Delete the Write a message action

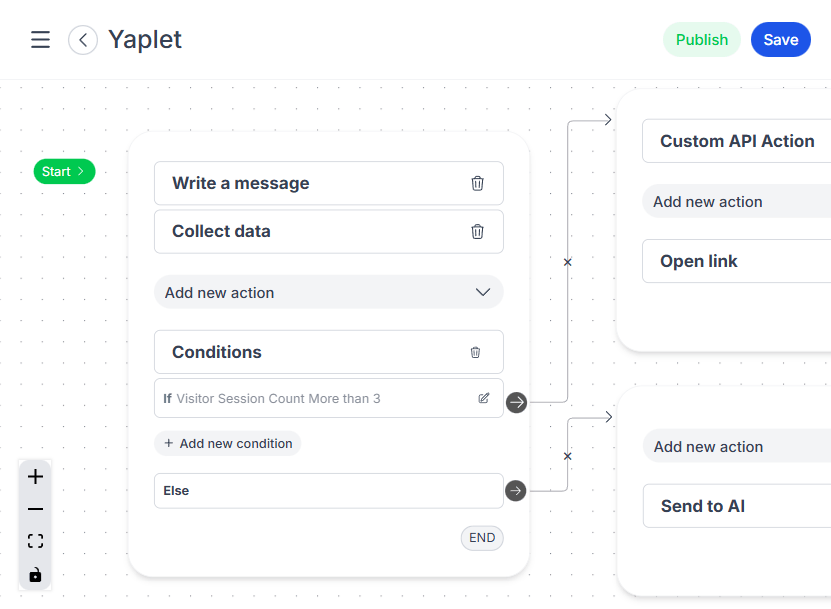(x=477, y=183)
